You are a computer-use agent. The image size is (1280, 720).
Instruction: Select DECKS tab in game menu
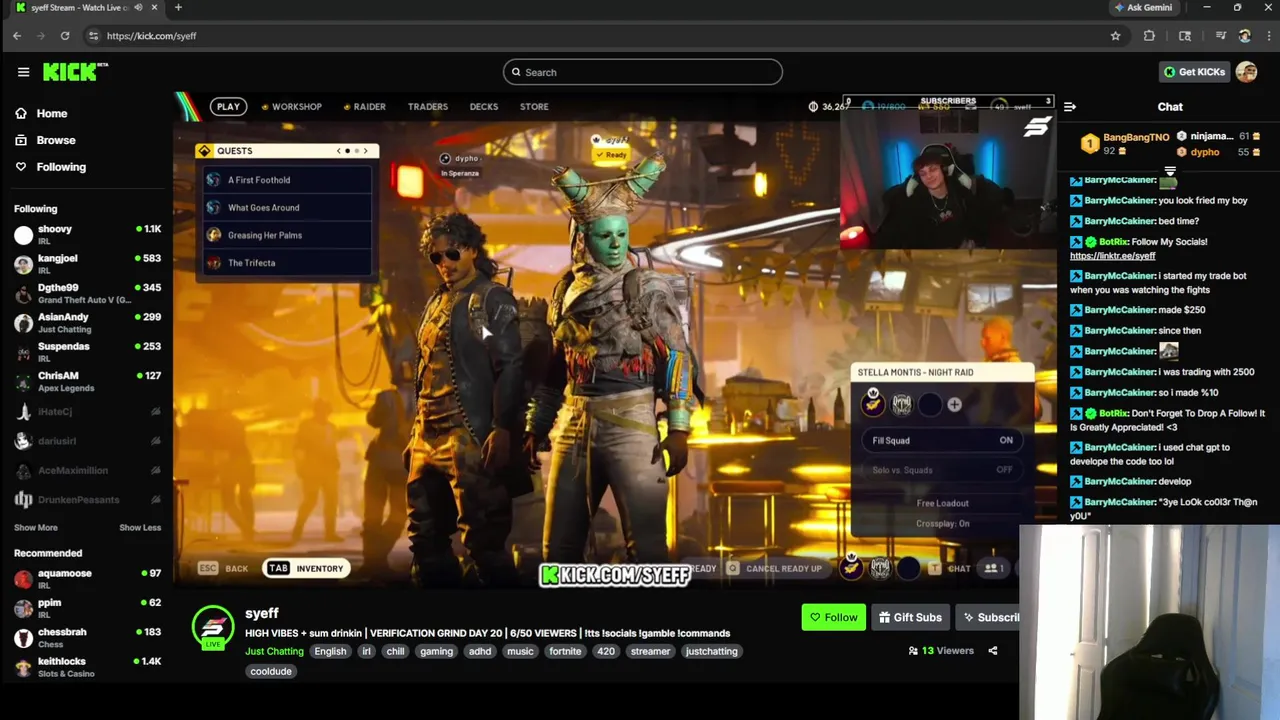click(x=484, y=107)
